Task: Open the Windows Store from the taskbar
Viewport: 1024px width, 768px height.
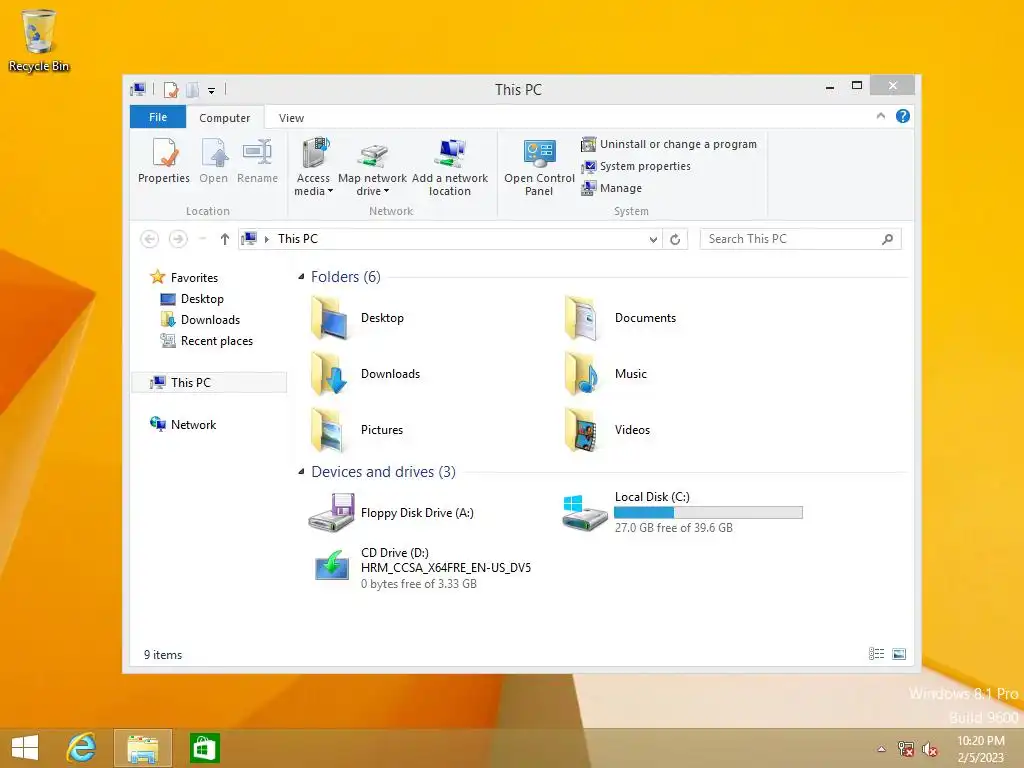Action: (x=204, y=748)
